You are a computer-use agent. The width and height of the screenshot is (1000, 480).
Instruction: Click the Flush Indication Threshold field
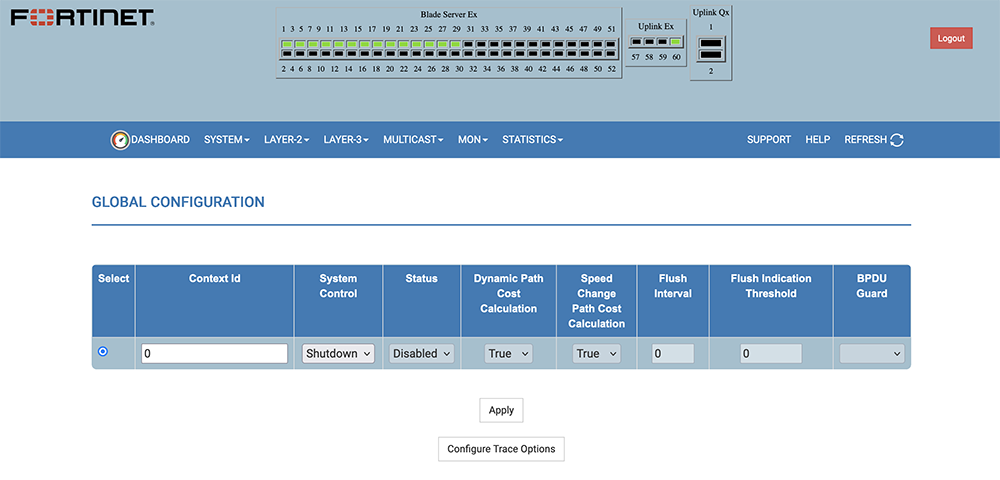point(771,353)
